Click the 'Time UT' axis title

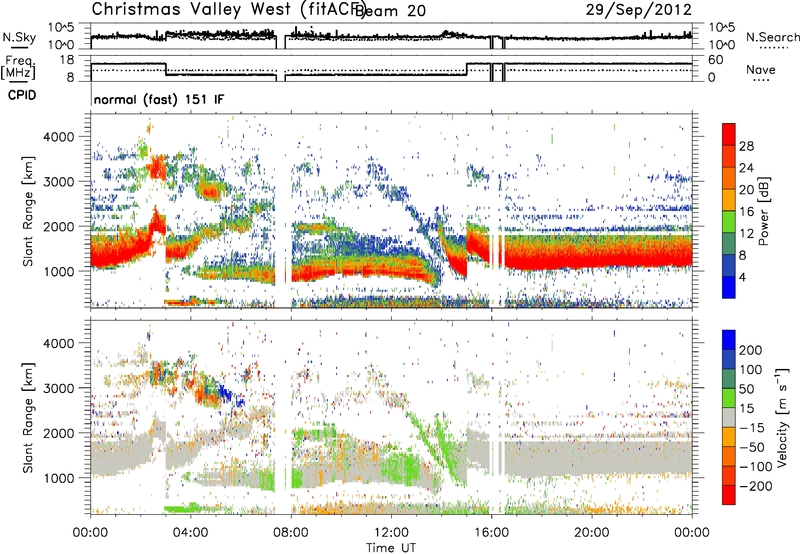tap(391, 547)
